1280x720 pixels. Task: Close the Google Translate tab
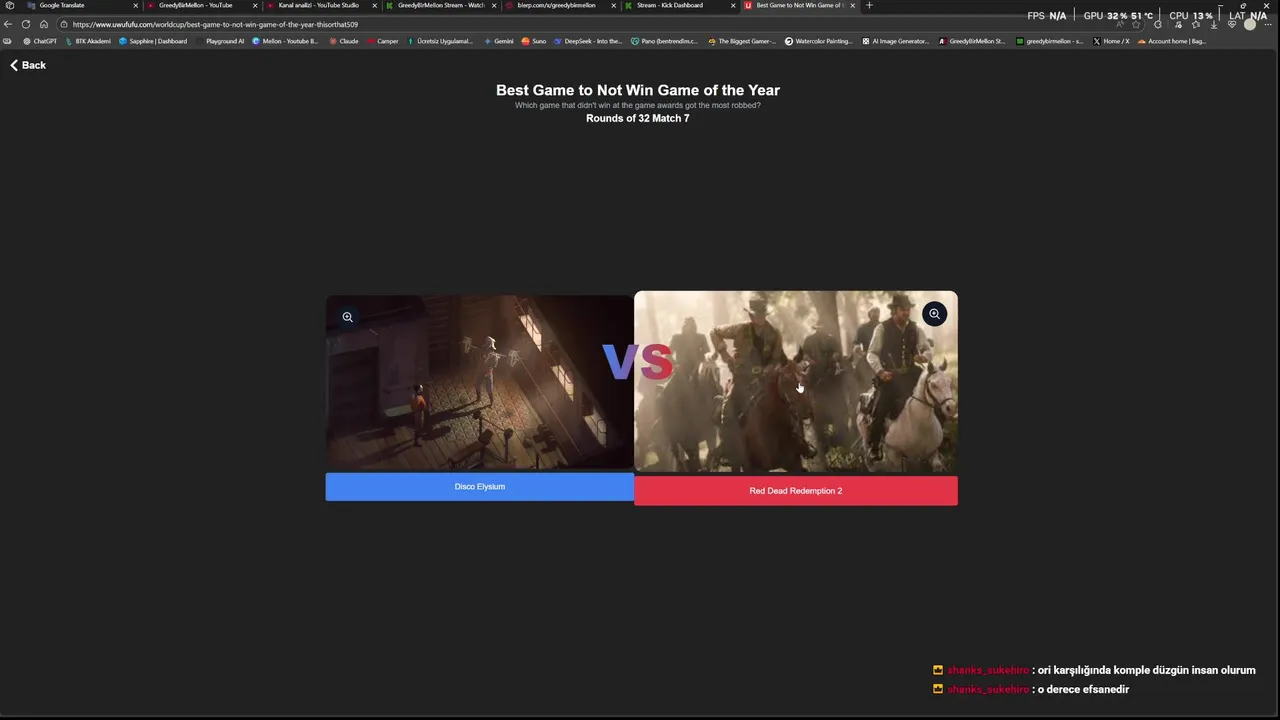click(x=136, y=5)
